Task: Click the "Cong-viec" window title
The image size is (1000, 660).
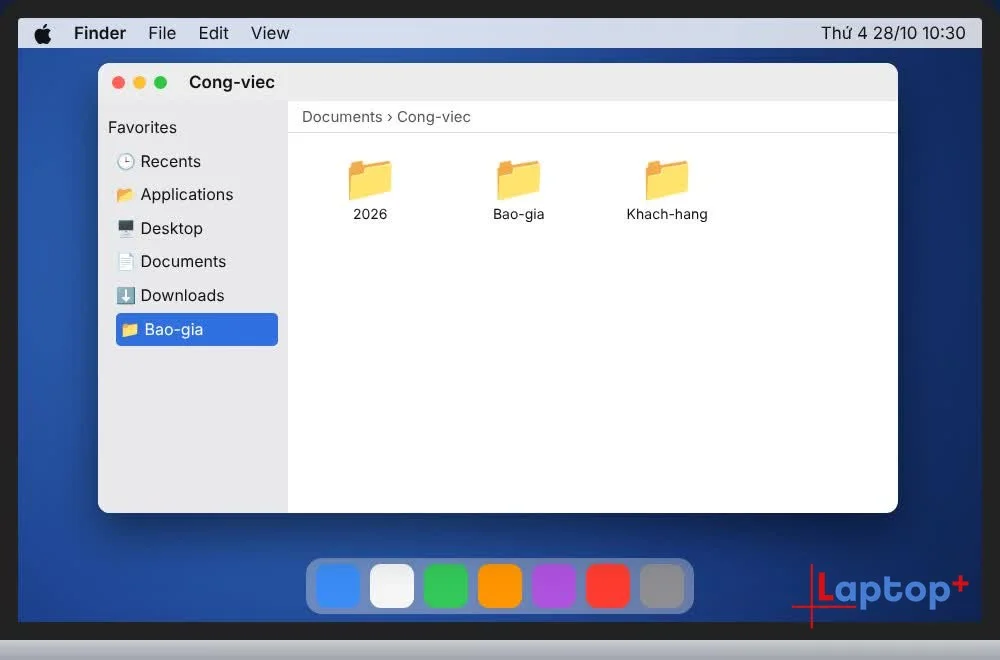Action: 232,82
